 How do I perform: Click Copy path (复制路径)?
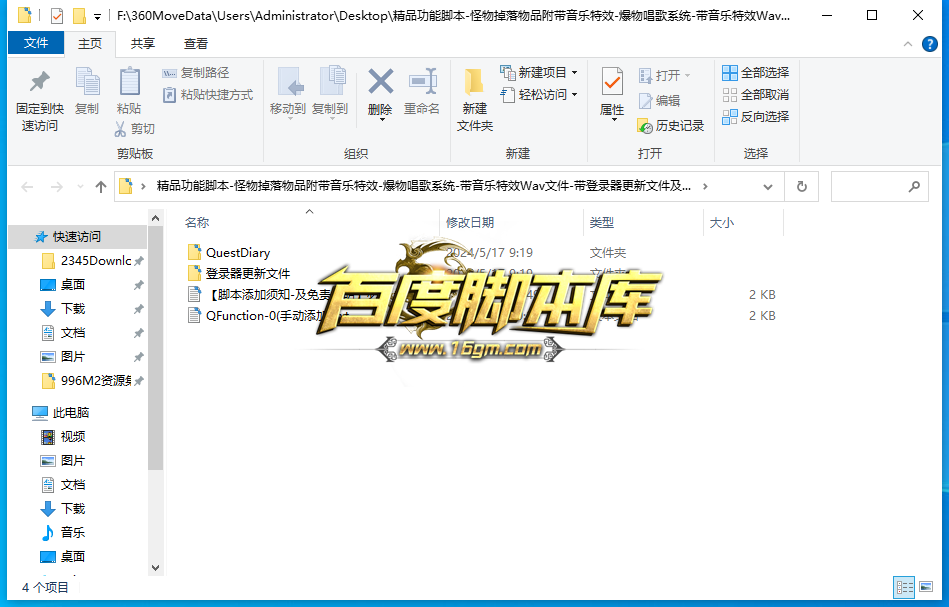[x=196, y=73]
